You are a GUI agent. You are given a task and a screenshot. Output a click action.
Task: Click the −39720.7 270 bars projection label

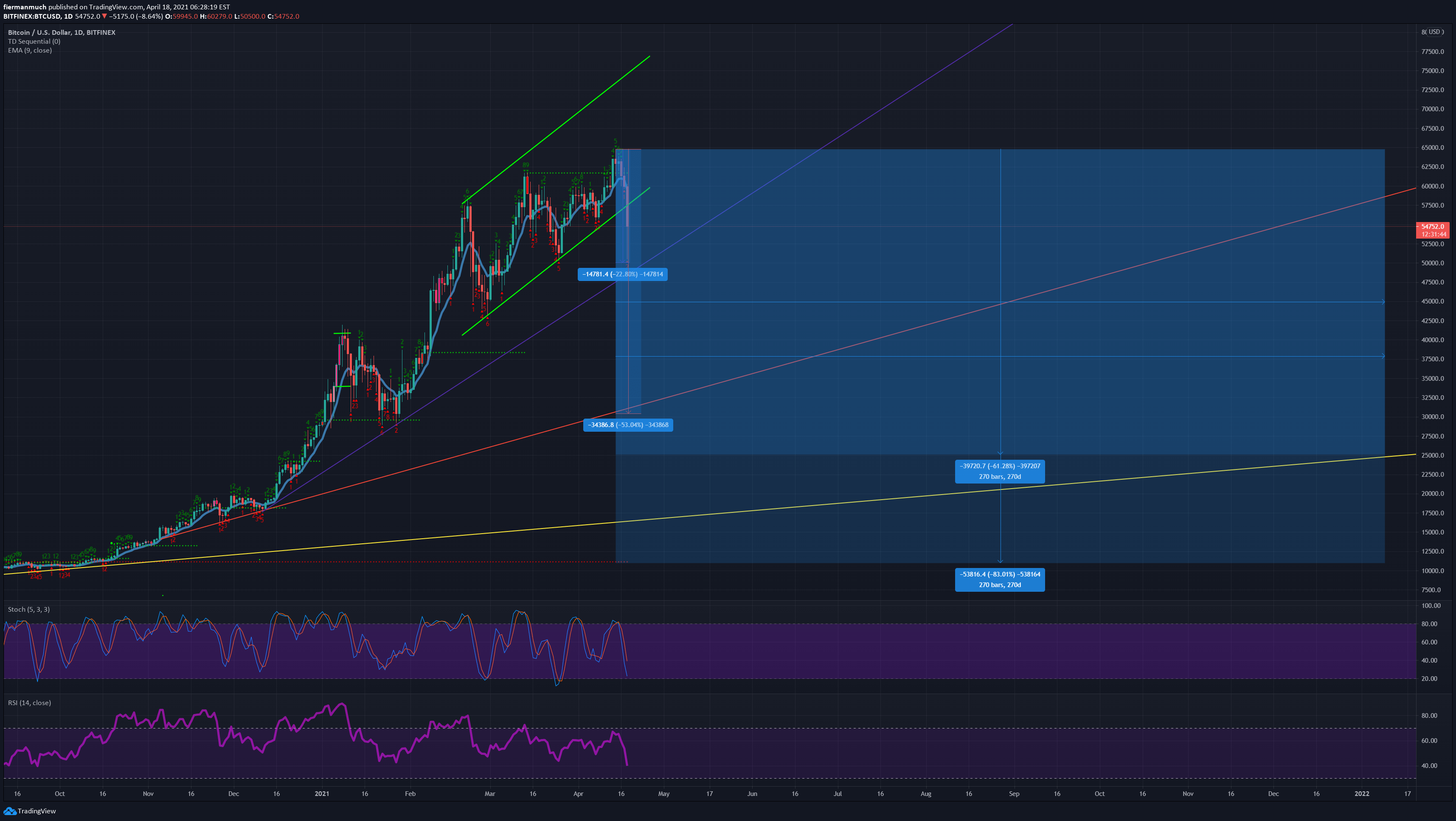pyautogui.click(x=999, y=472)
